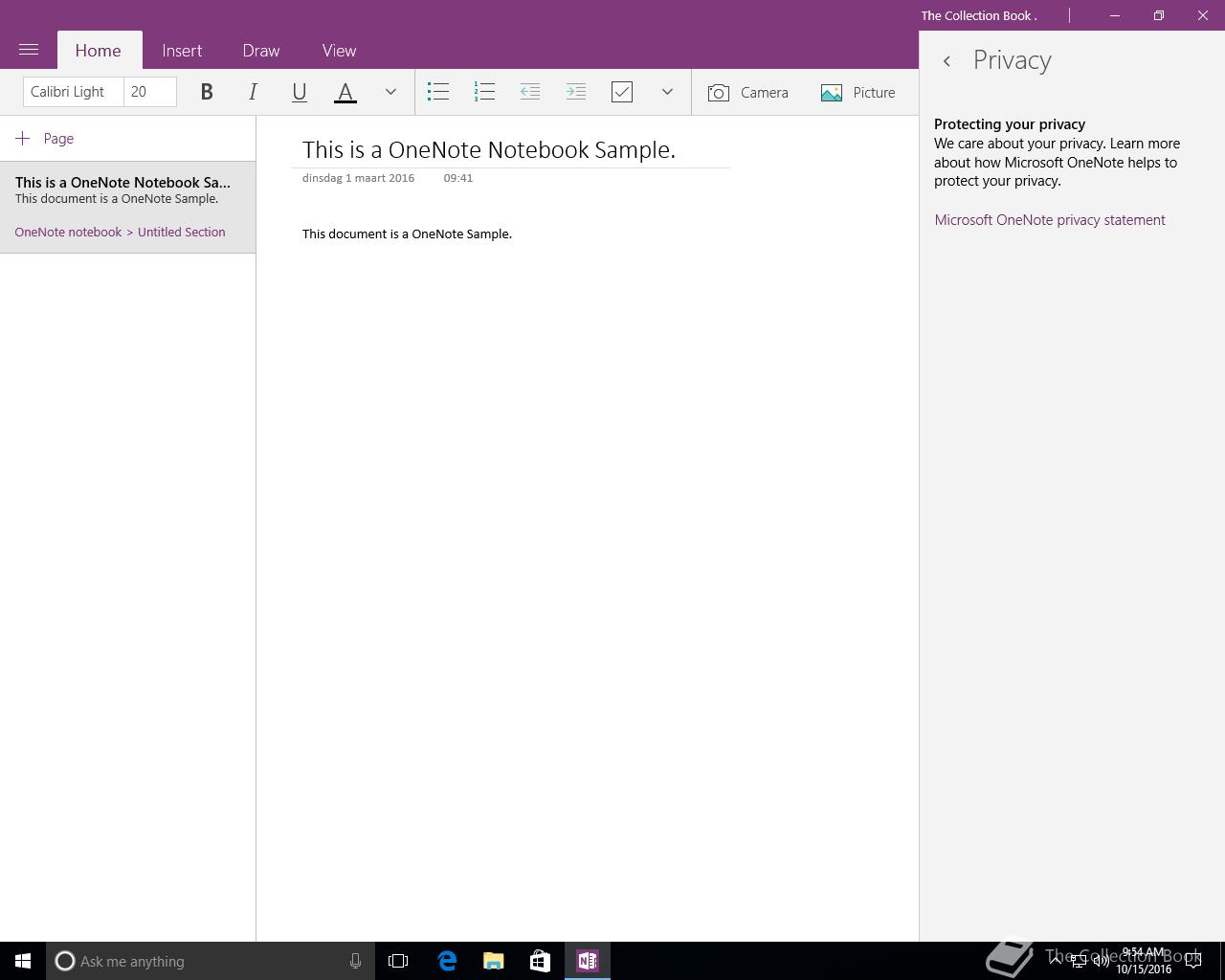The width and height of the screenshot is (1225, 980).
Task: Decrease indent of the paragraph
Action: [x=530, y=92]
